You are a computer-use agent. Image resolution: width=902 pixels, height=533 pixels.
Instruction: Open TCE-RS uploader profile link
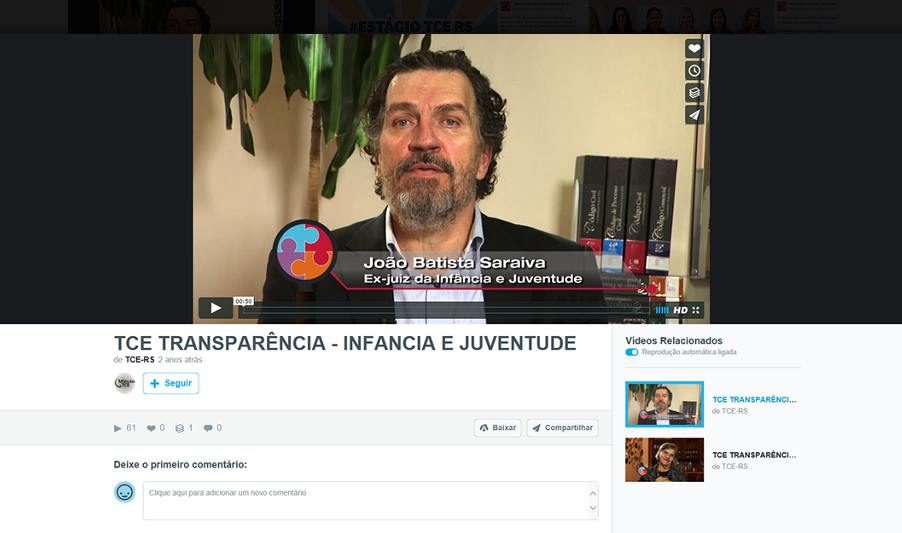coord(140,359)
